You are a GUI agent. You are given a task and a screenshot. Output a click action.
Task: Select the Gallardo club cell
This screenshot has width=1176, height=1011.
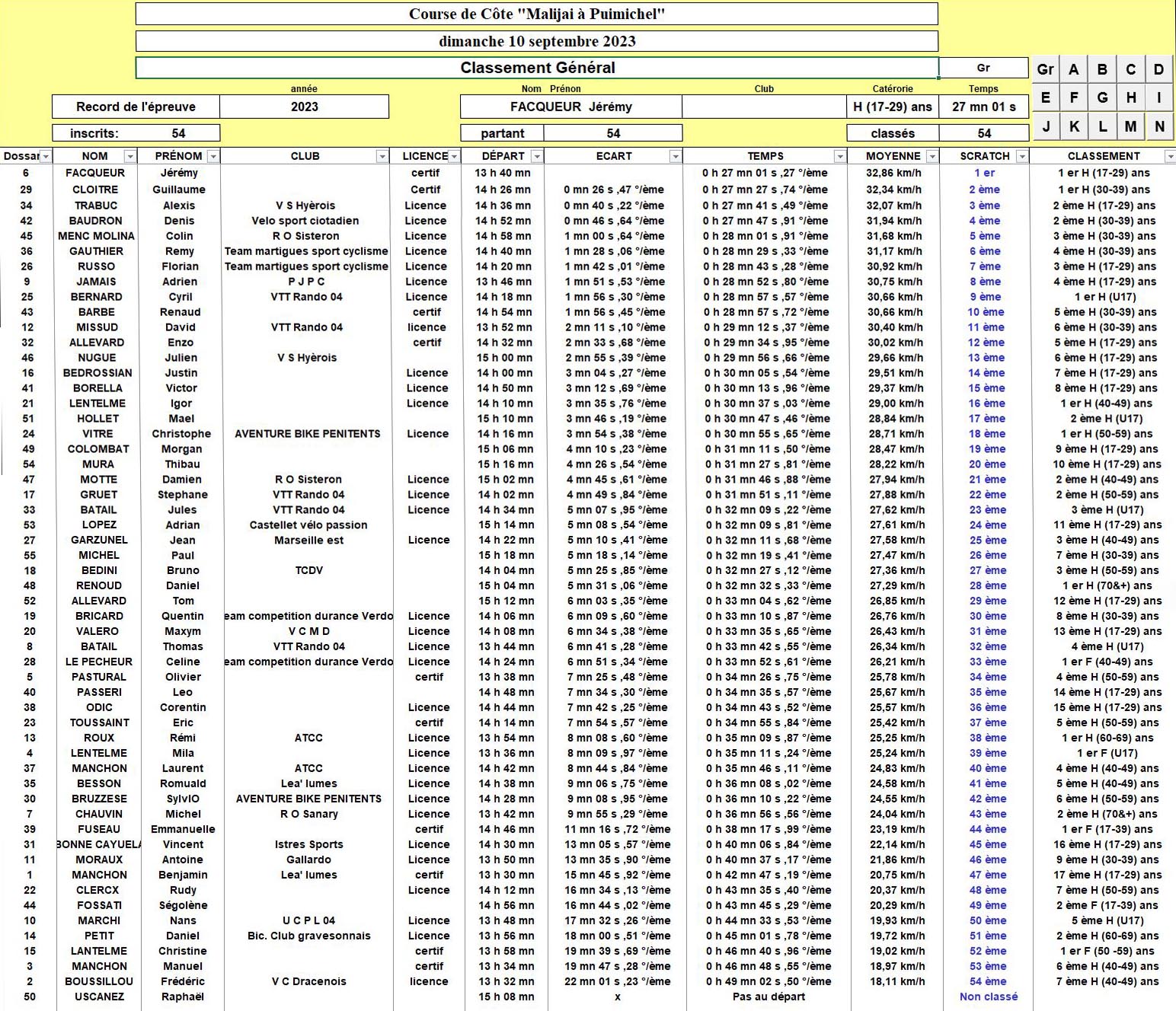click(308, 860)
